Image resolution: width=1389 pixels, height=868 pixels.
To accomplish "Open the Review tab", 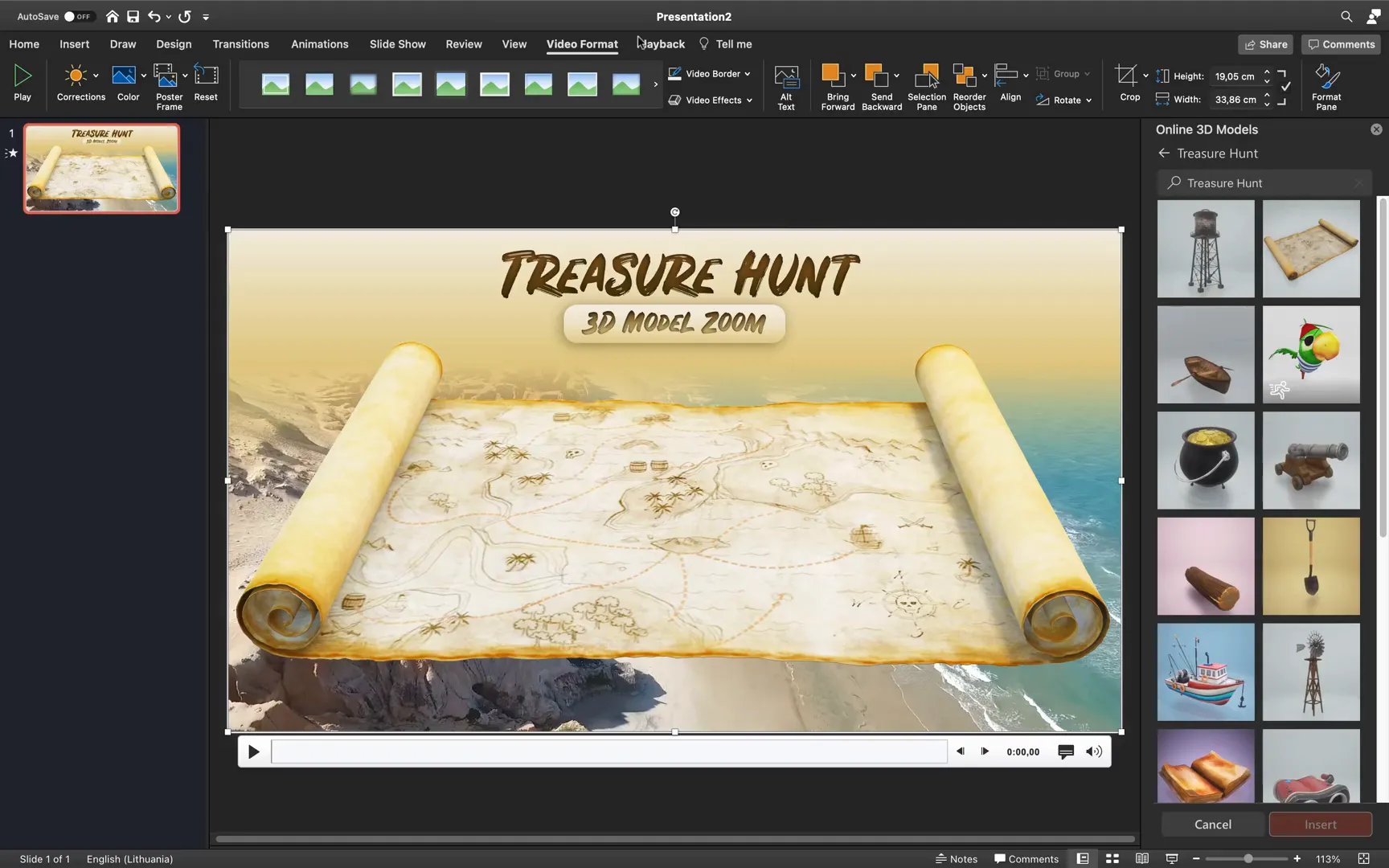I will (464, 44).
